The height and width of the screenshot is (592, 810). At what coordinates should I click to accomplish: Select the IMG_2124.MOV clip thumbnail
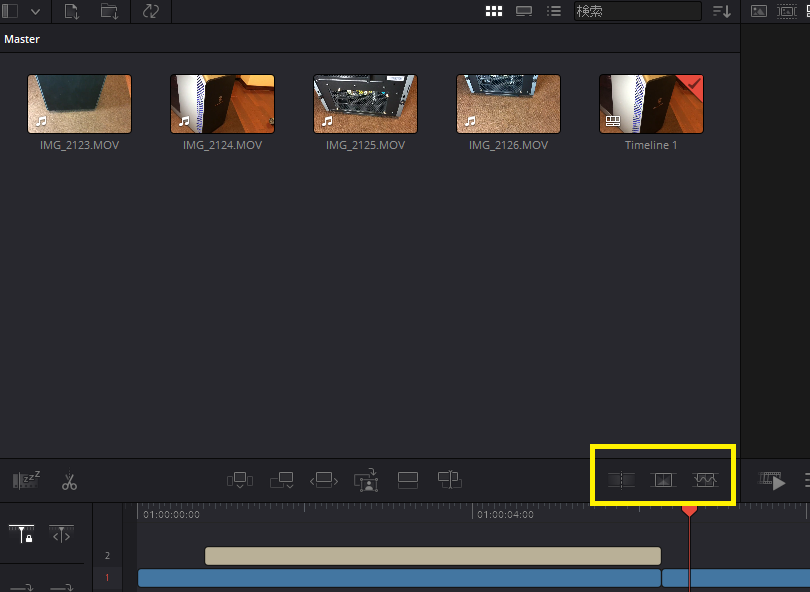[x=223, y=104]
